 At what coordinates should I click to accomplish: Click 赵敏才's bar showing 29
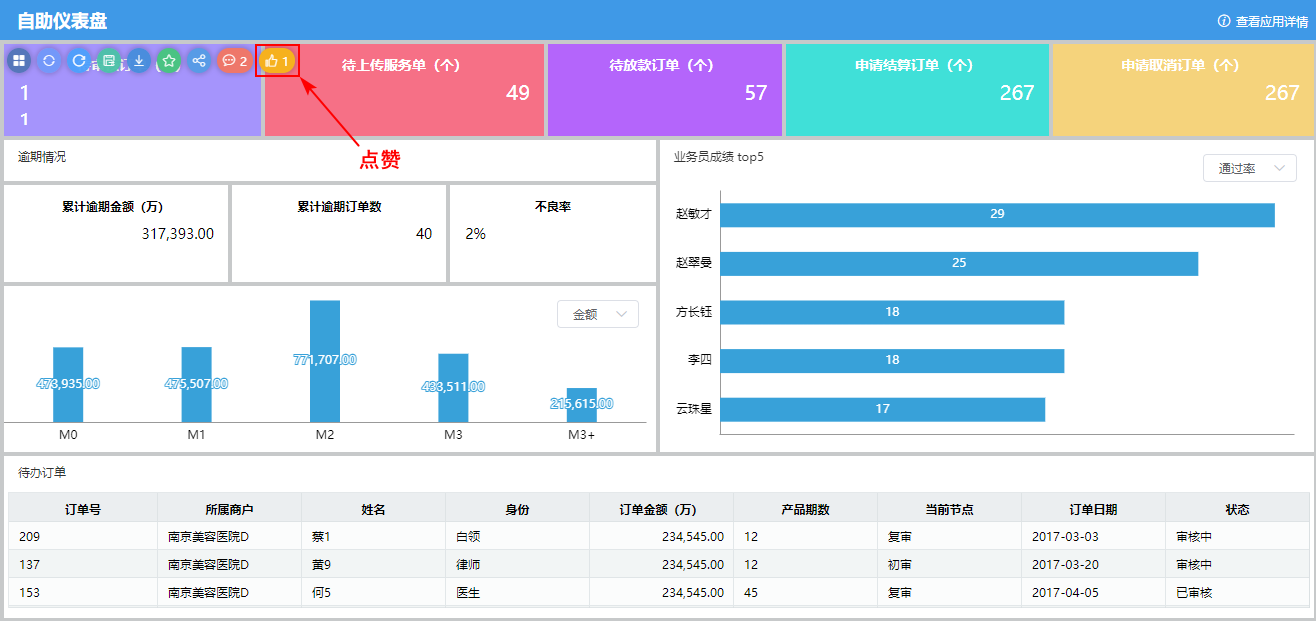coord(997,214)
